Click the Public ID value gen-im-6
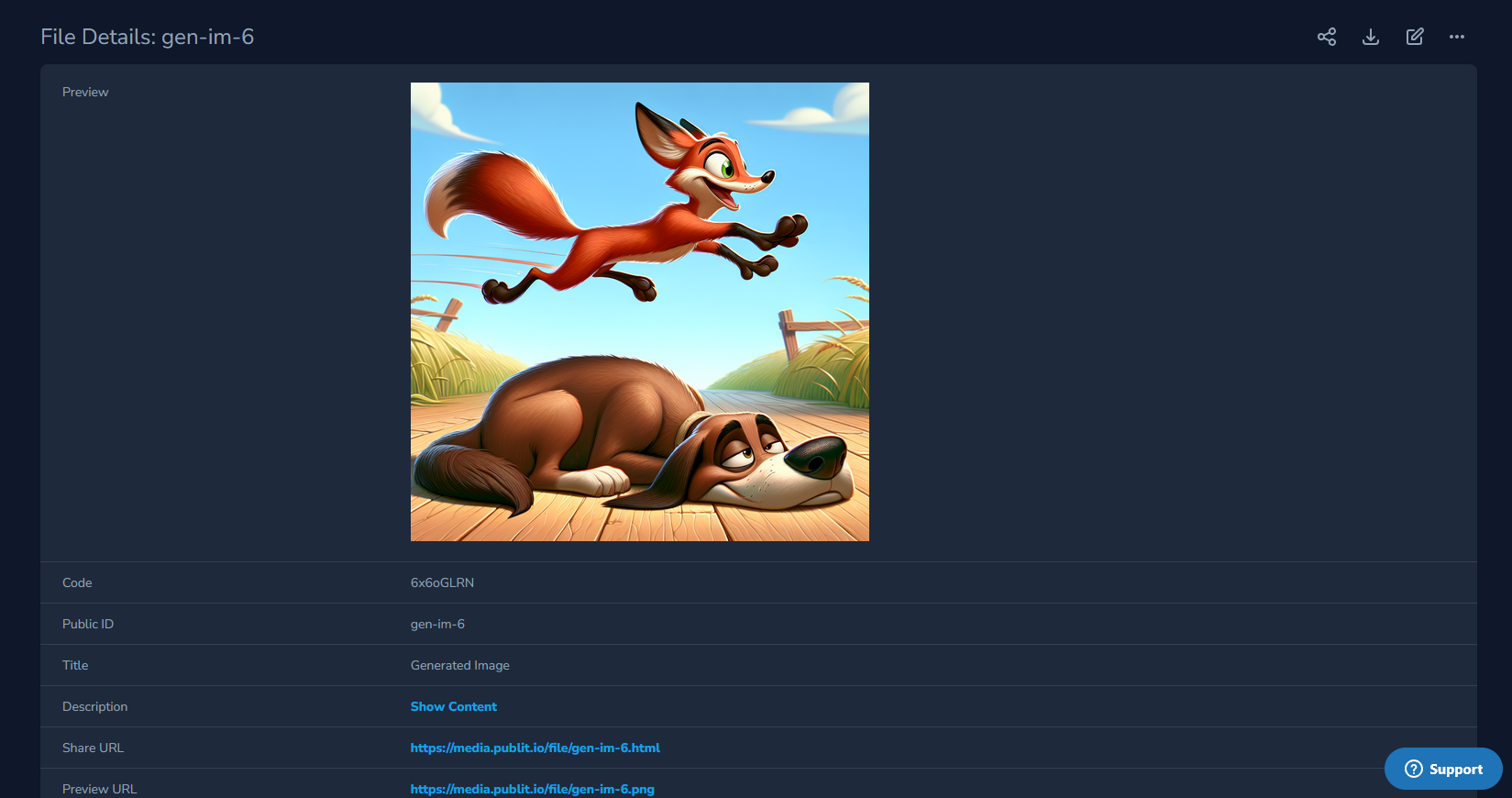Image resolution: width=1512 pixels, height=798 pixels. pyautogui.click(x=437, y=624)
